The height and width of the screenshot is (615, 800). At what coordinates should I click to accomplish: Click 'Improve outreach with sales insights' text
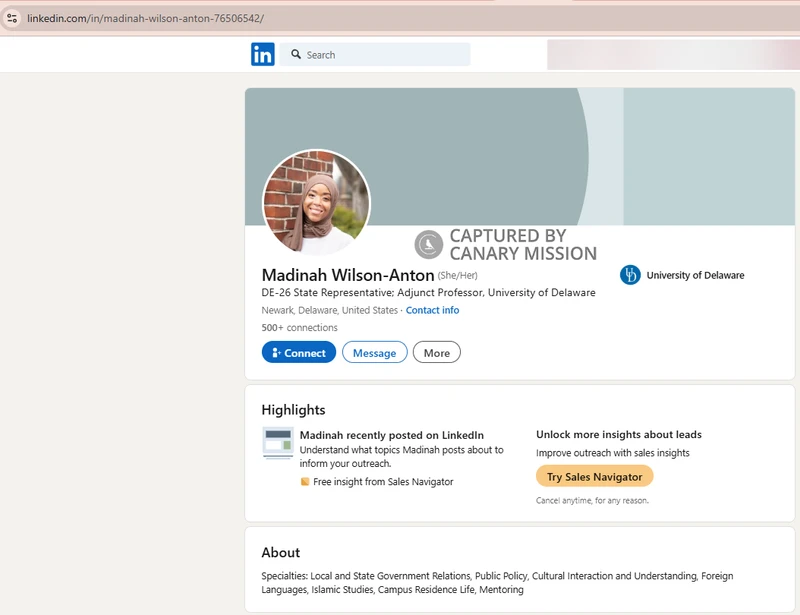[613, 453]
